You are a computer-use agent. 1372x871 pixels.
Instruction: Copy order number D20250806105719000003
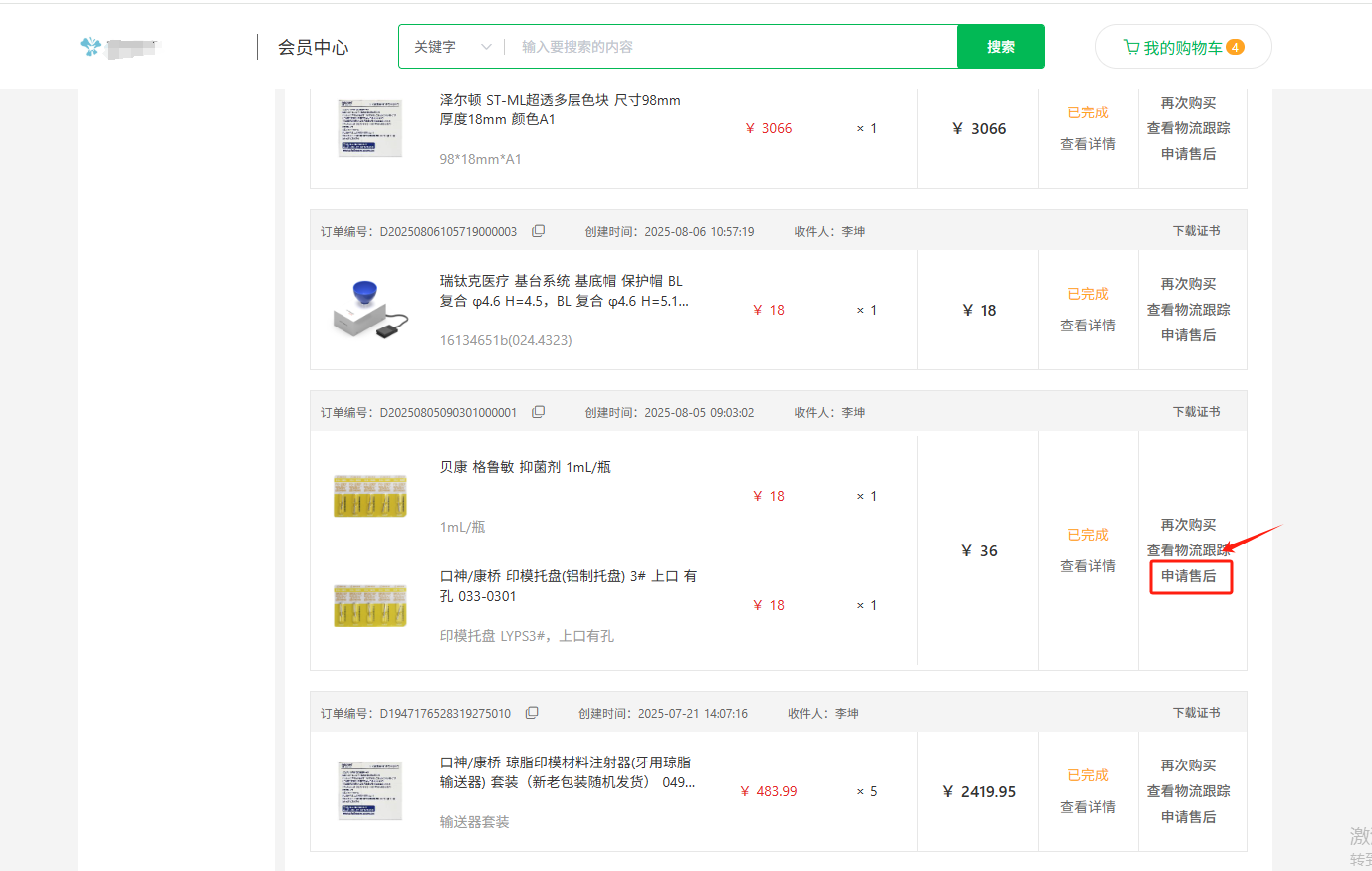pyautogui.click(x=539, y=231)
